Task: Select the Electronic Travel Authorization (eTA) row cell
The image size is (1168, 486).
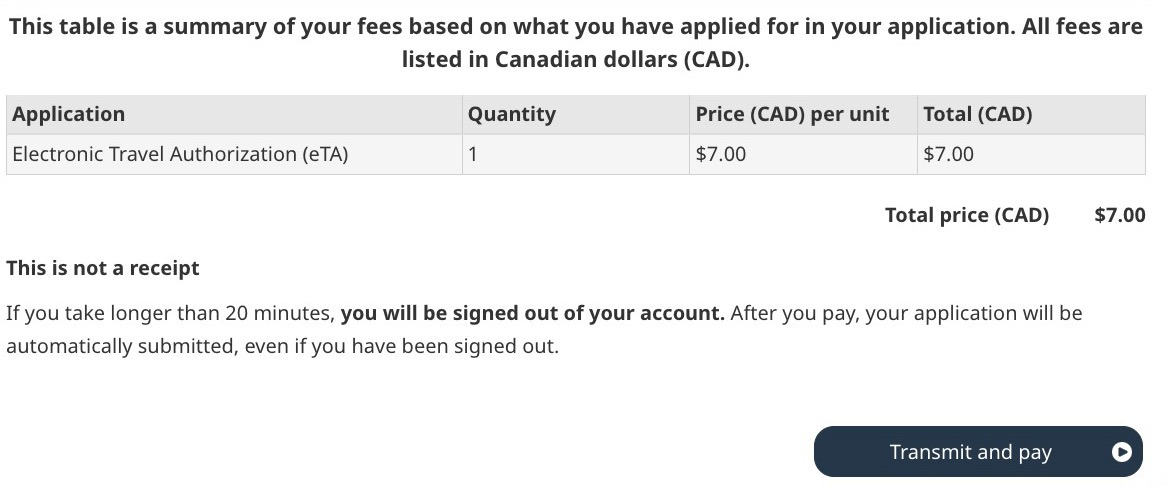Action: click(x=180, y=154)
